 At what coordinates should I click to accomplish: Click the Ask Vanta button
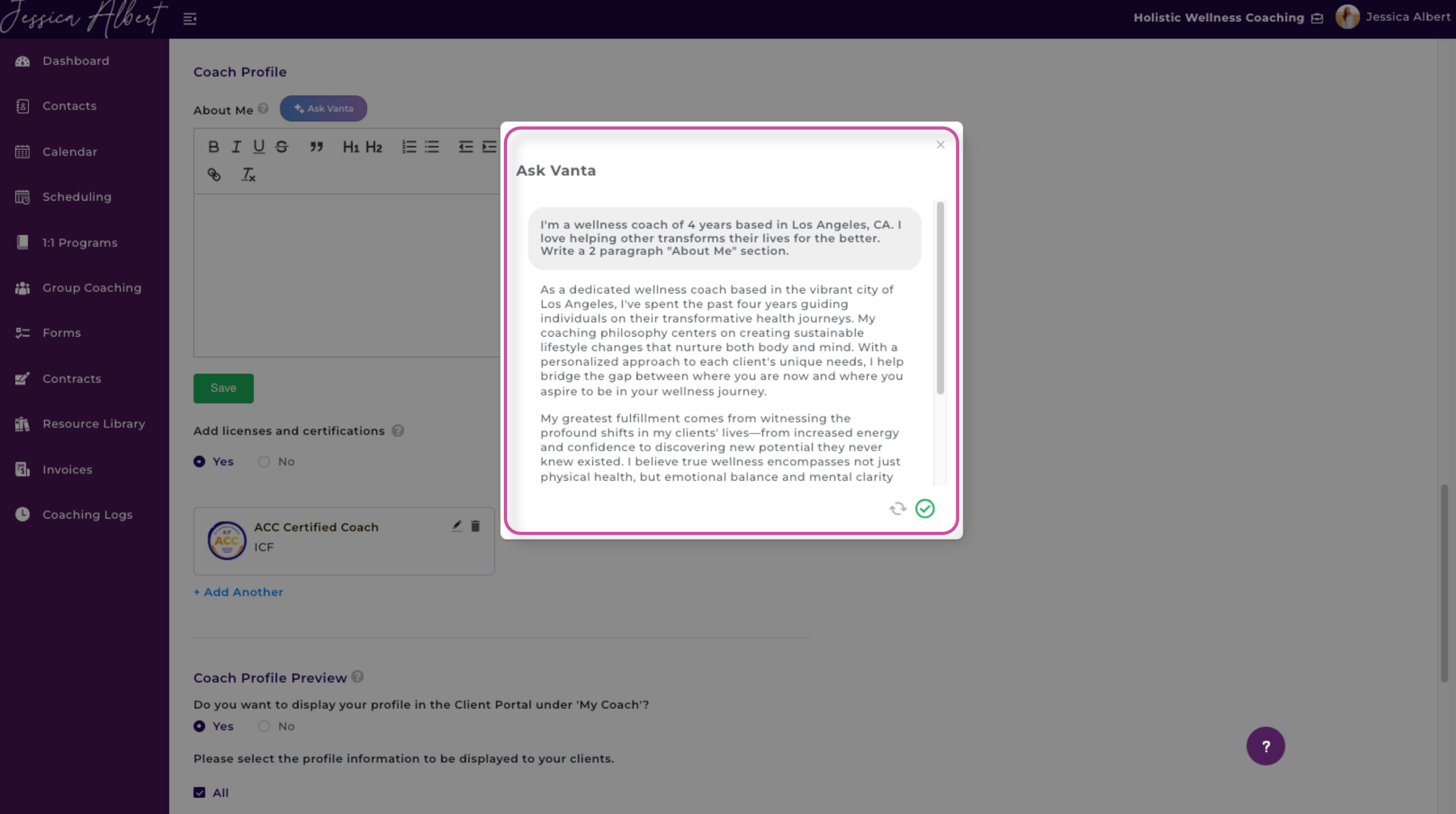(x=323, y=108)
